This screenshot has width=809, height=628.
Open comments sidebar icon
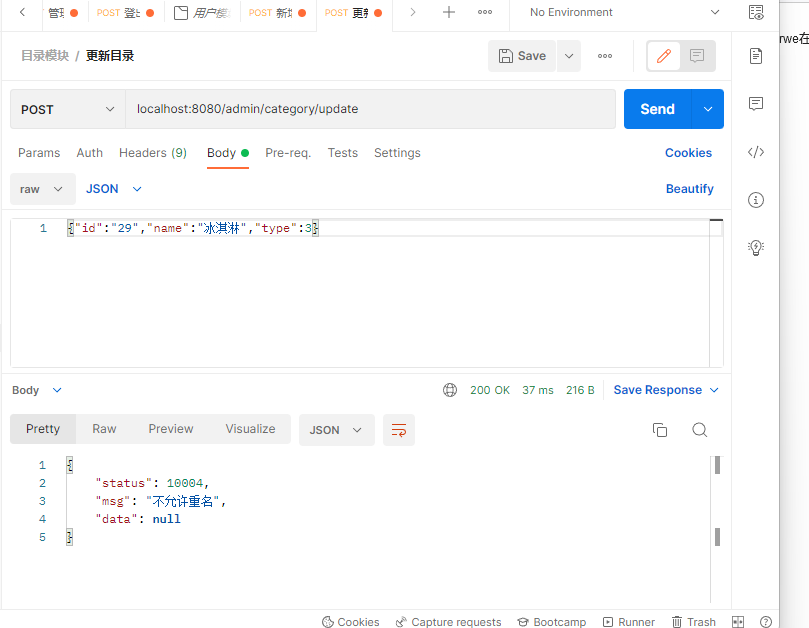click(x=756, y=104)
